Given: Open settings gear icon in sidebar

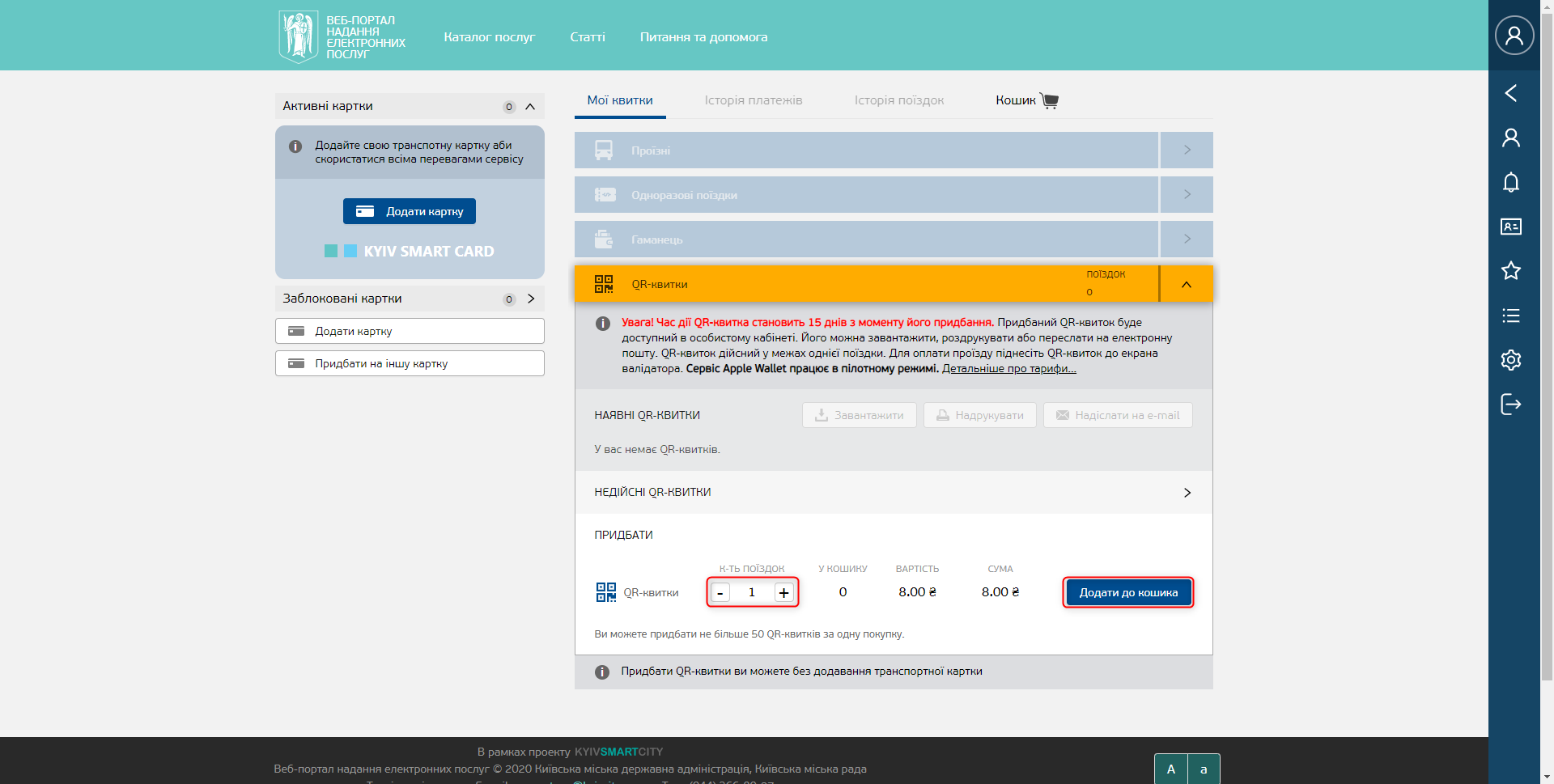Looking at the screenshot, I should 1510,360.
